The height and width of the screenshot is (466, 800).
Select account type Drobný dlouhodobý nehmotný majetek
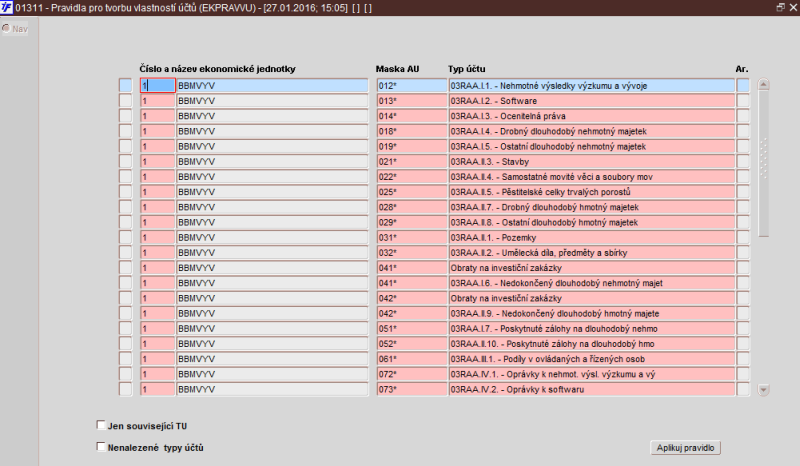point(592,131)
